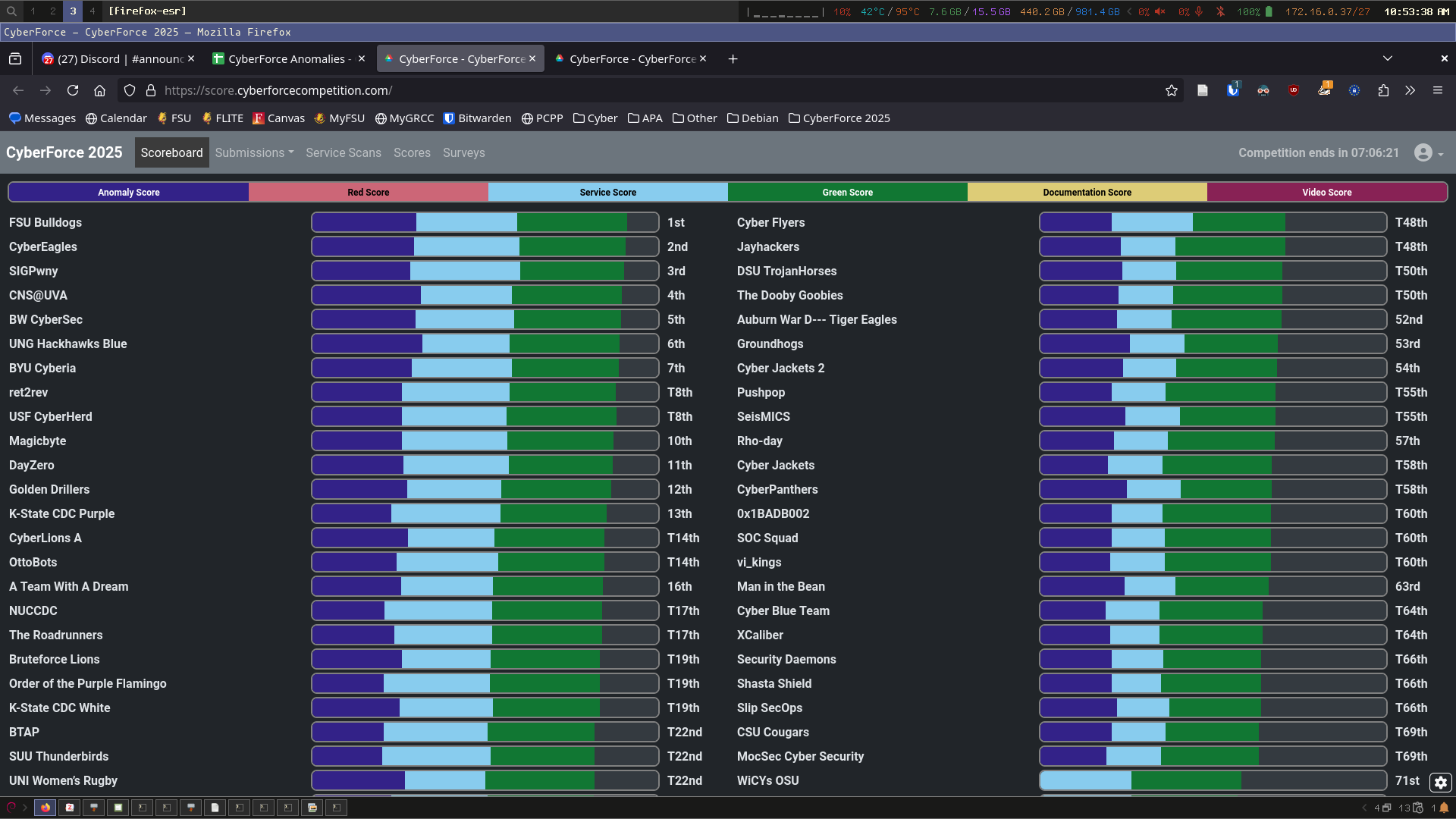Click the settings gear at bottom right
1456x819 pixels.
tap(1440, 783)
